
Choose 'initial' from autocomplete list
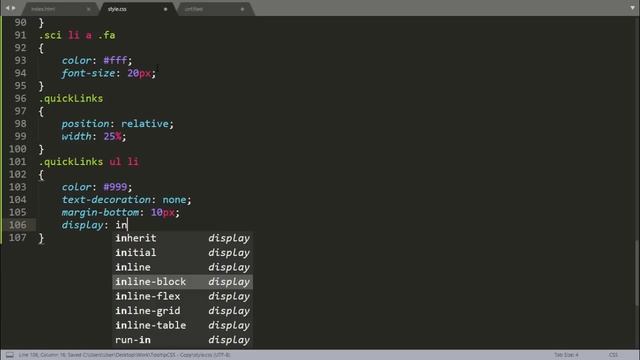182,253
